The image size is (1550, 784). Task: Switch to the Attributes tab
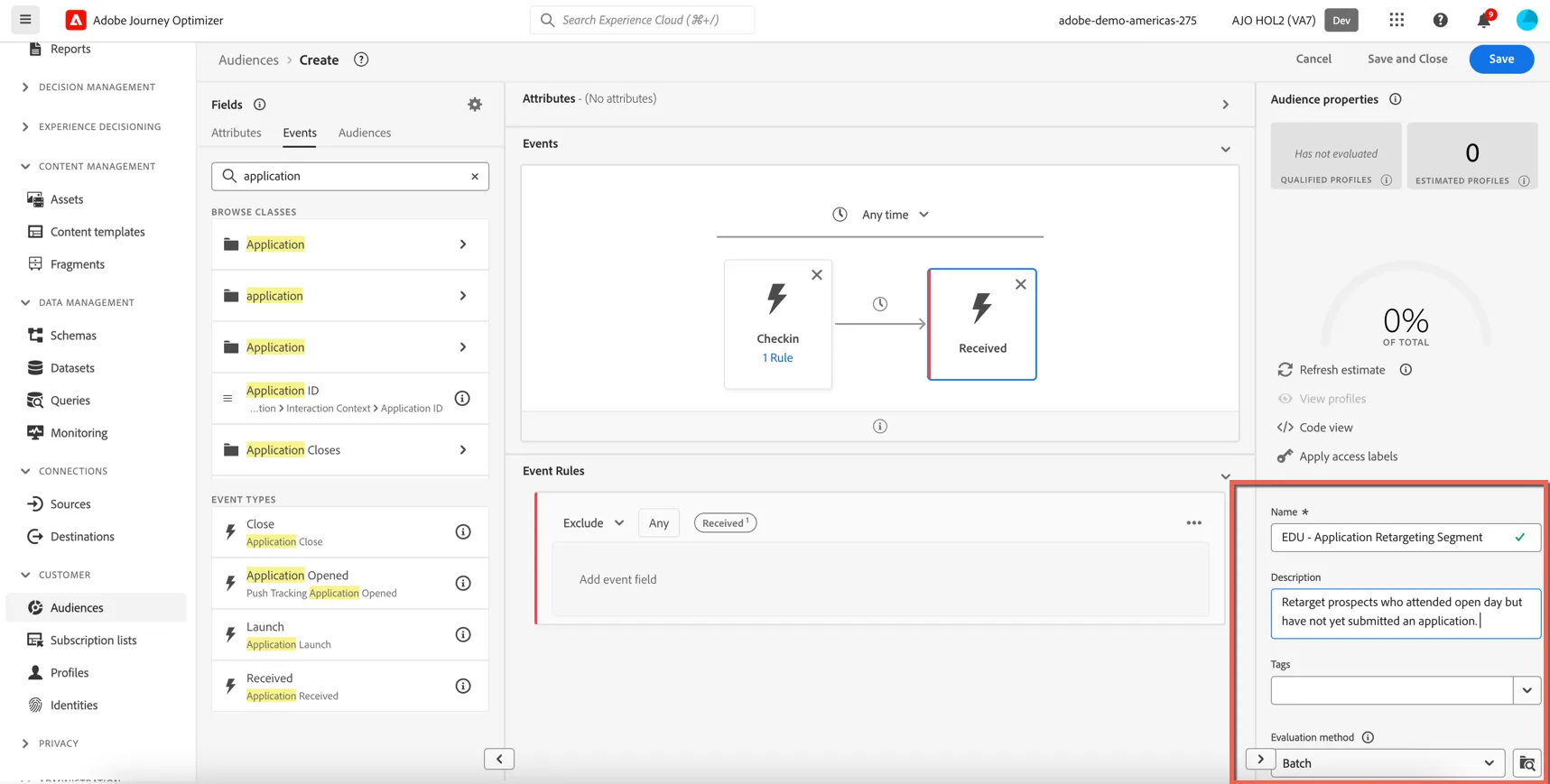point(237,133)
